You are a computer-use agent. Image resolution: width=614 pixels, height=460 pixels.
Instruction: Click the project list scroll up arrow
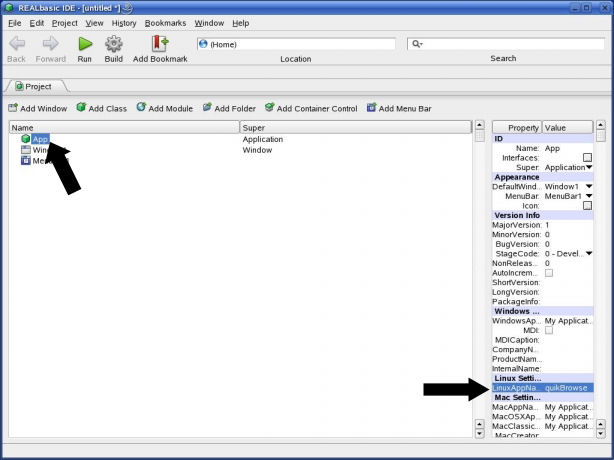click(480, 126)
